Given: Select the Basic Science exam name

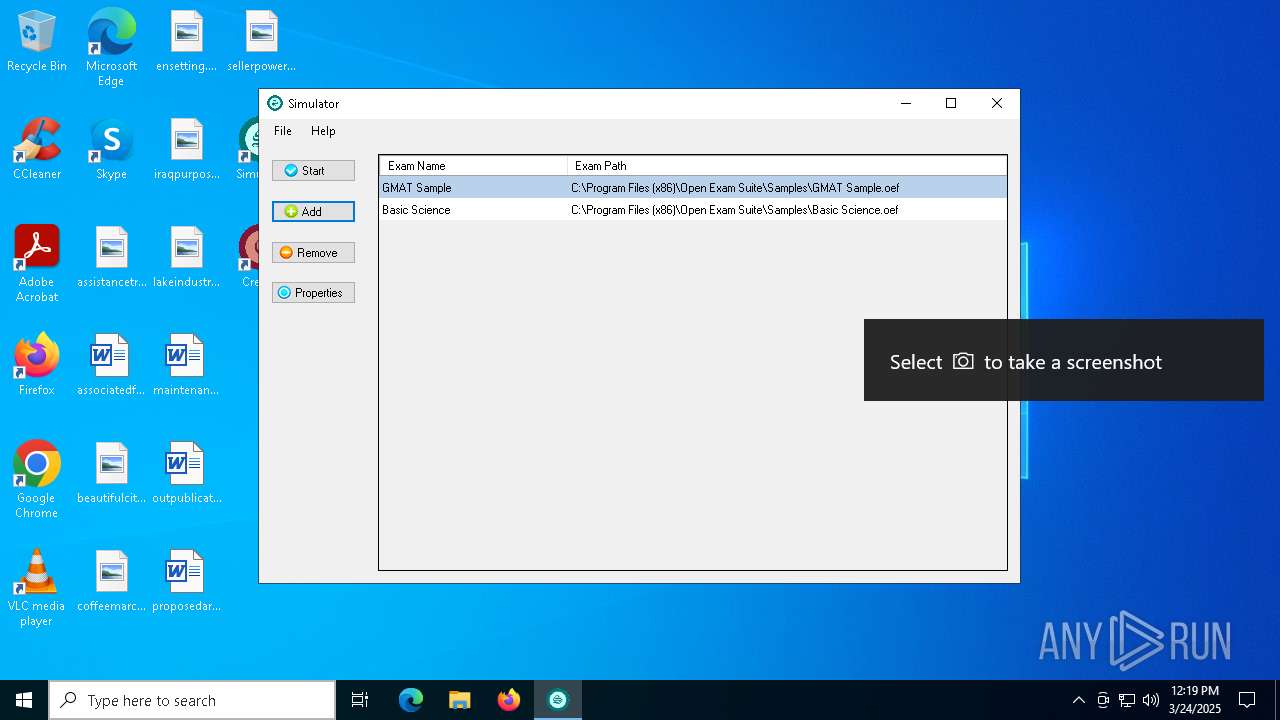Looking at the screenshot, I should click(x=416, y=210).
